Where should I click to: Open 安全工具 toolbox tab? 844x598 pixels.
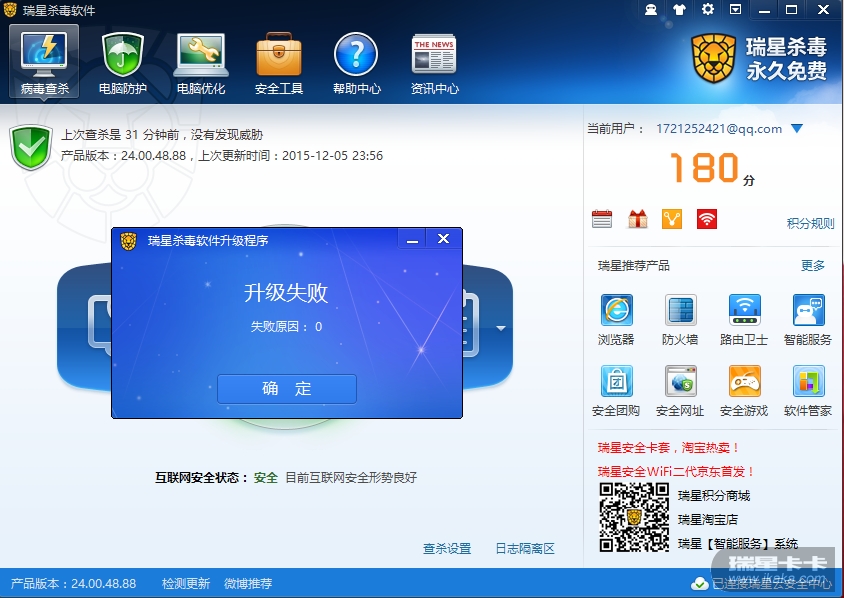pos(279,62)
